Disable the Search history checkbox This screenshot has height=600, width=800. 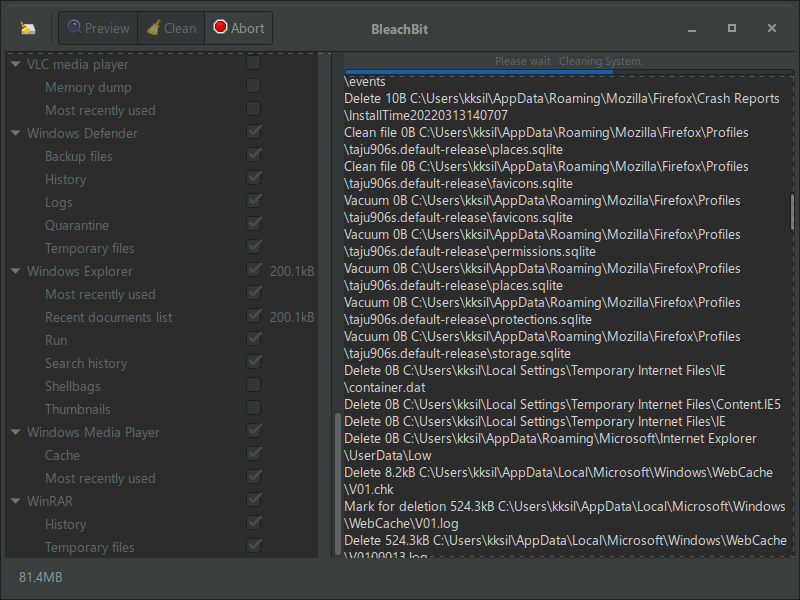pyautogui.click(x=254, y=362)
